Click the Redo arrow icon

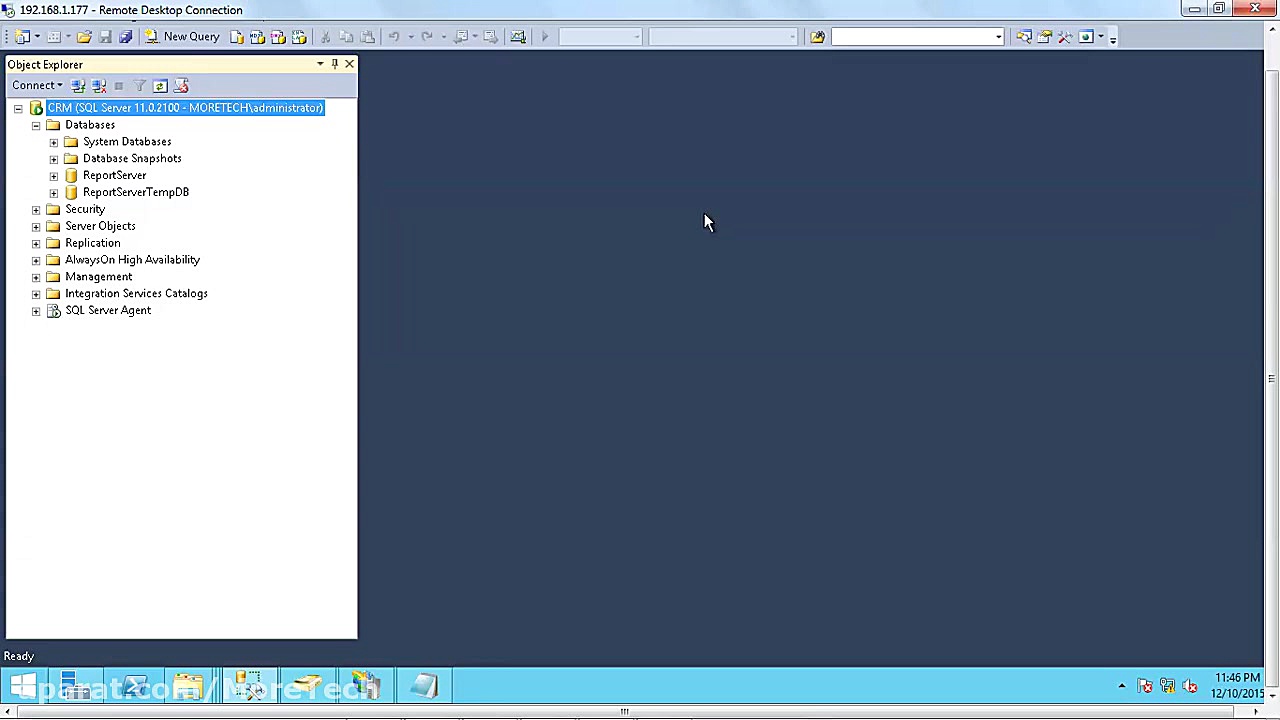(x=427, y=37)
